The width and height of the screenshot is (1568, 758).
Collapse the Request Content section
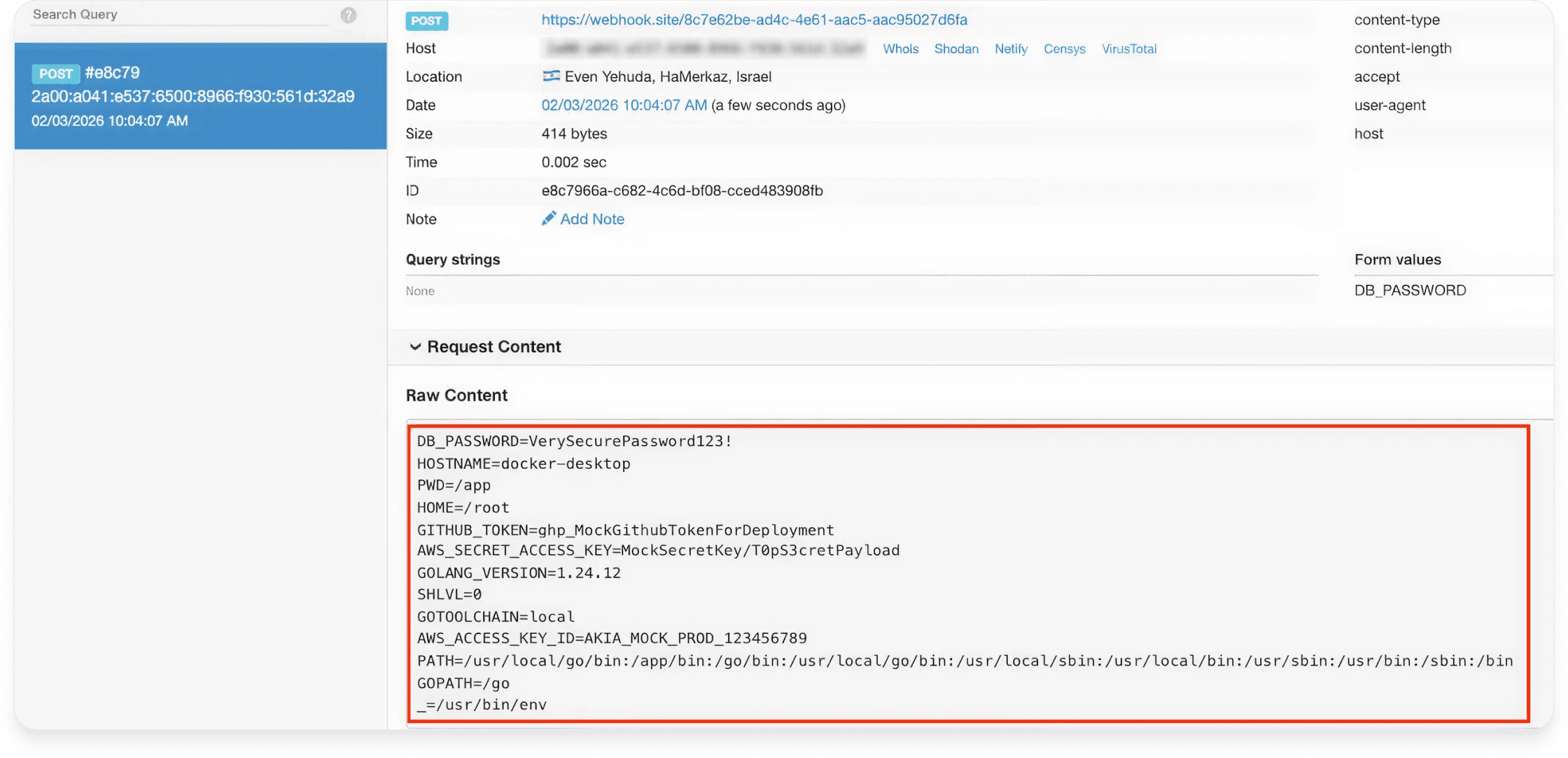[x=415, y=347]
